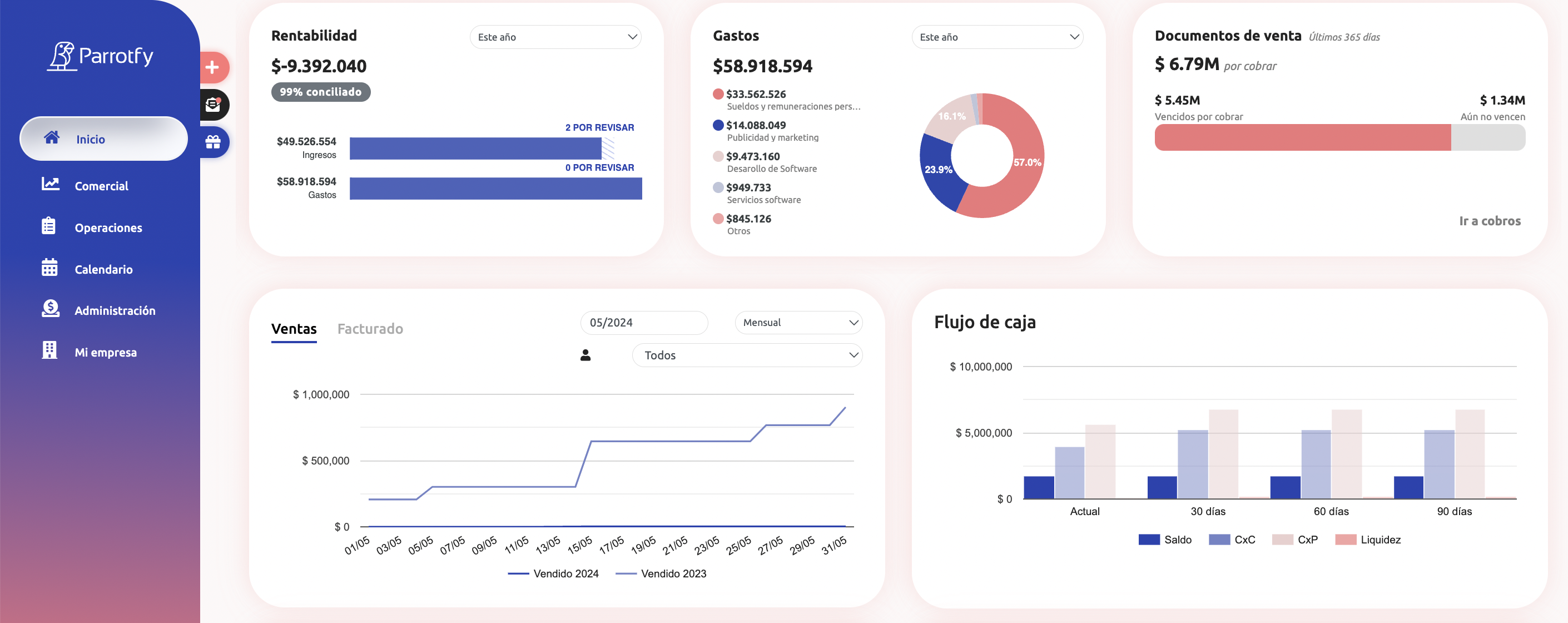Click the Calendario calendar icon
The image size is (1568, 623).
tap(49, 268)
